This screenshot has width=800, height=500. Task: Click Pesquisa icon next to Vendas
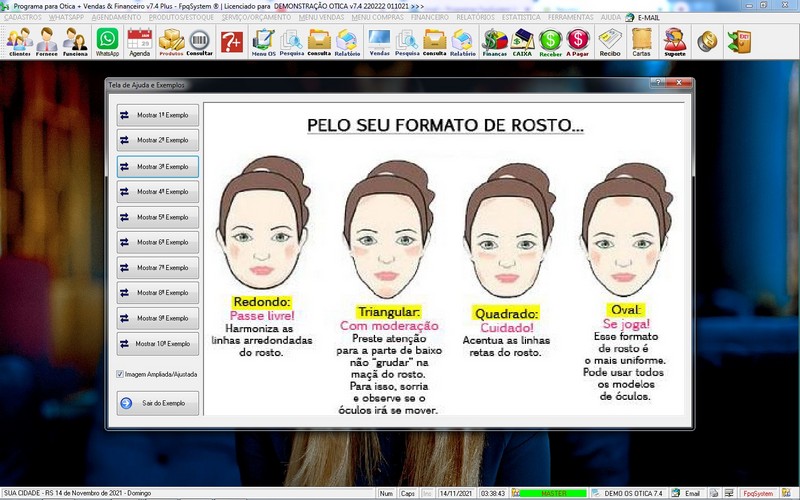(x=407, y=42)
